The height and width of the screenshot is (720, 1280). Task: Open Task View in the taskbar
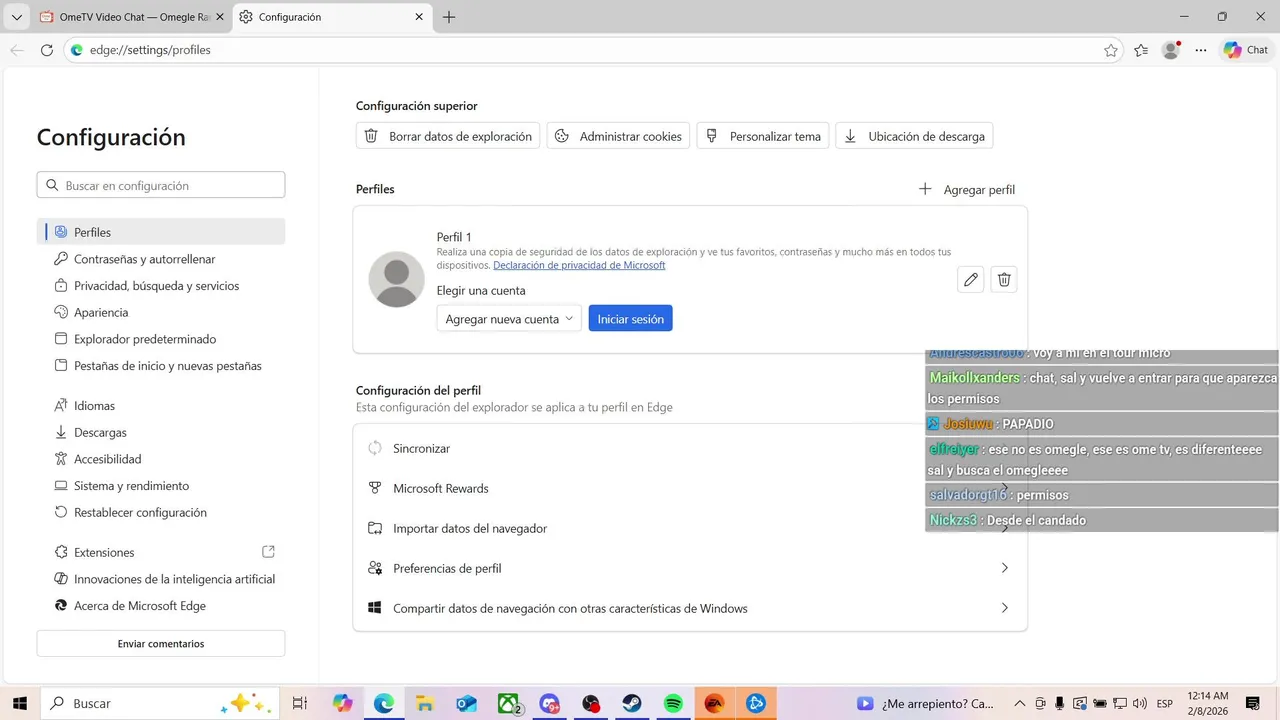299,703
